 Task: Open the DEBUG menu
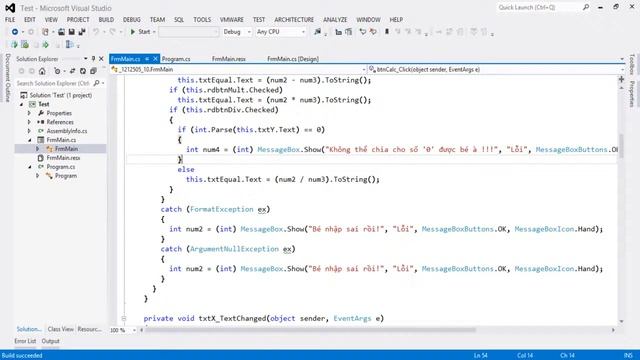pyautogui.click(x=131, y=20)
